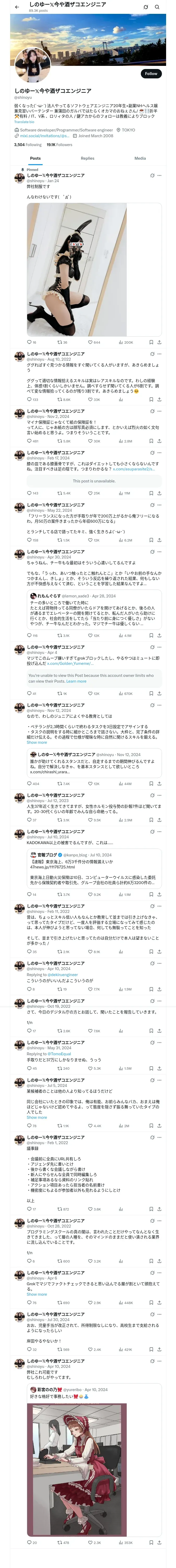Expand "Show more" on the Nov 12, 2024 post
The height and width of the screenshot is (1568, 176).
coord(37,743)
